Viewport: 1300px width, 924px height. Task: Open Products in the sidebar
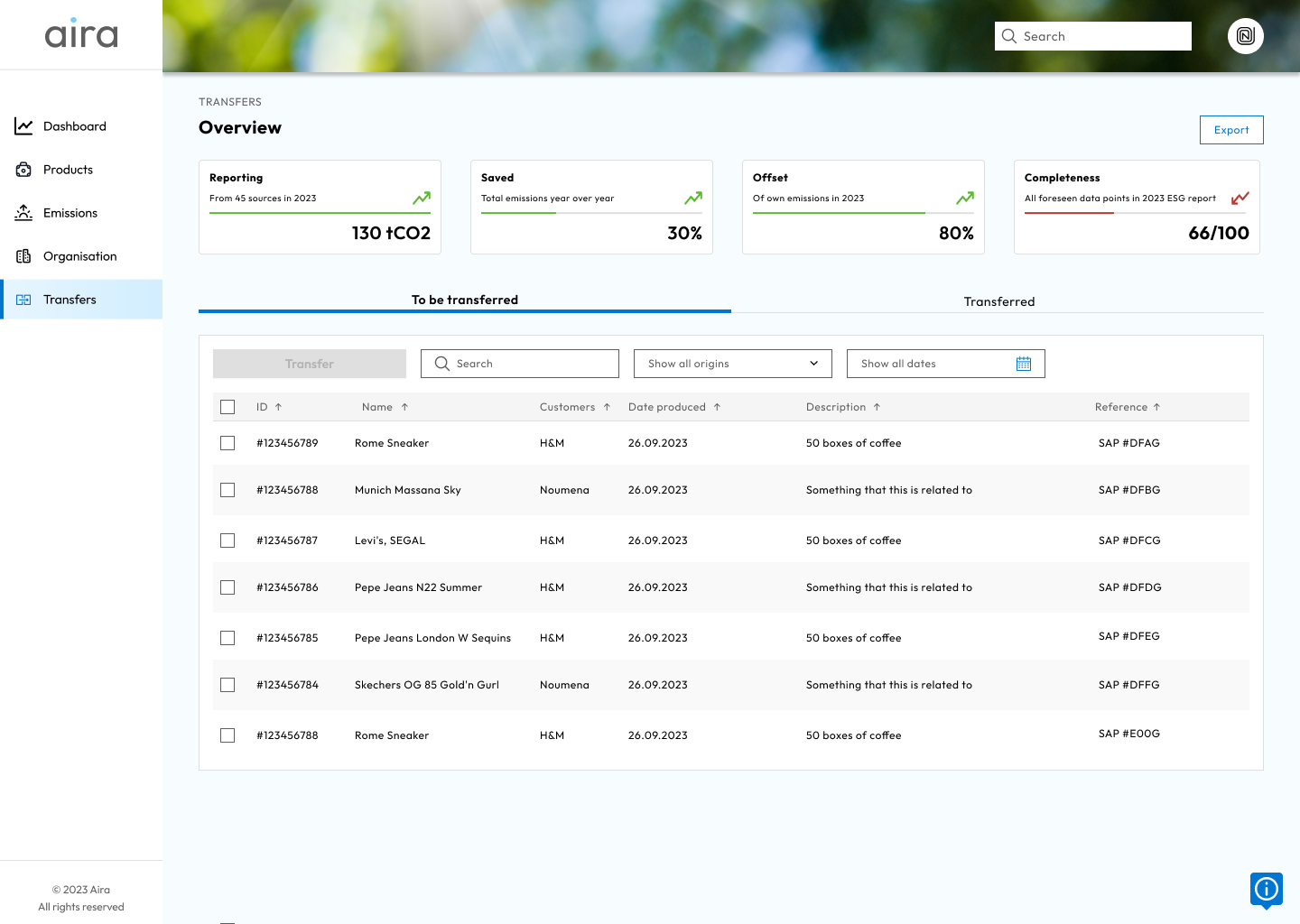tap(81, 170)
